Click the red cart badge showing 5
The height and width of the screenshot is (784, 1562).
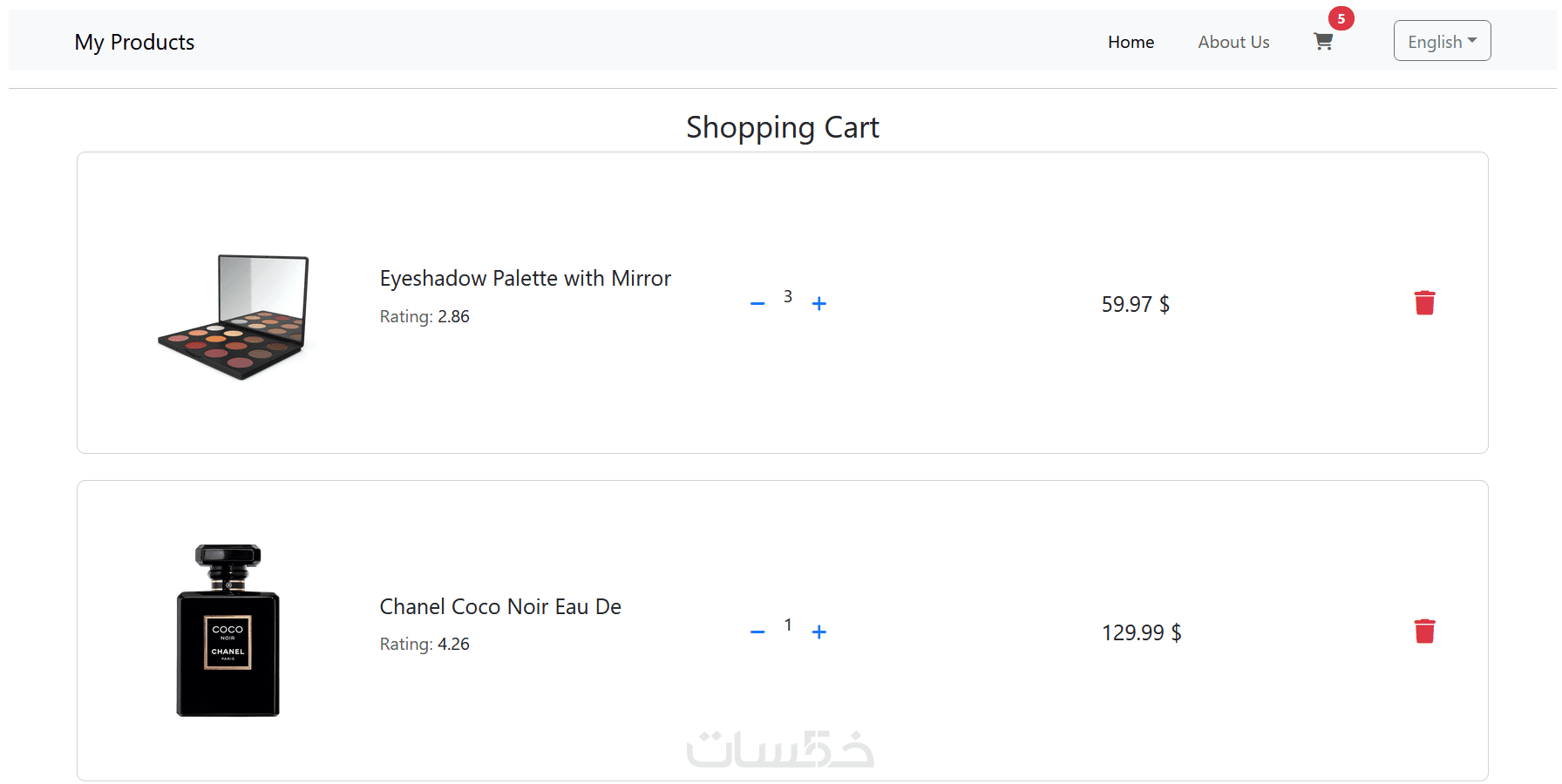1341,18
